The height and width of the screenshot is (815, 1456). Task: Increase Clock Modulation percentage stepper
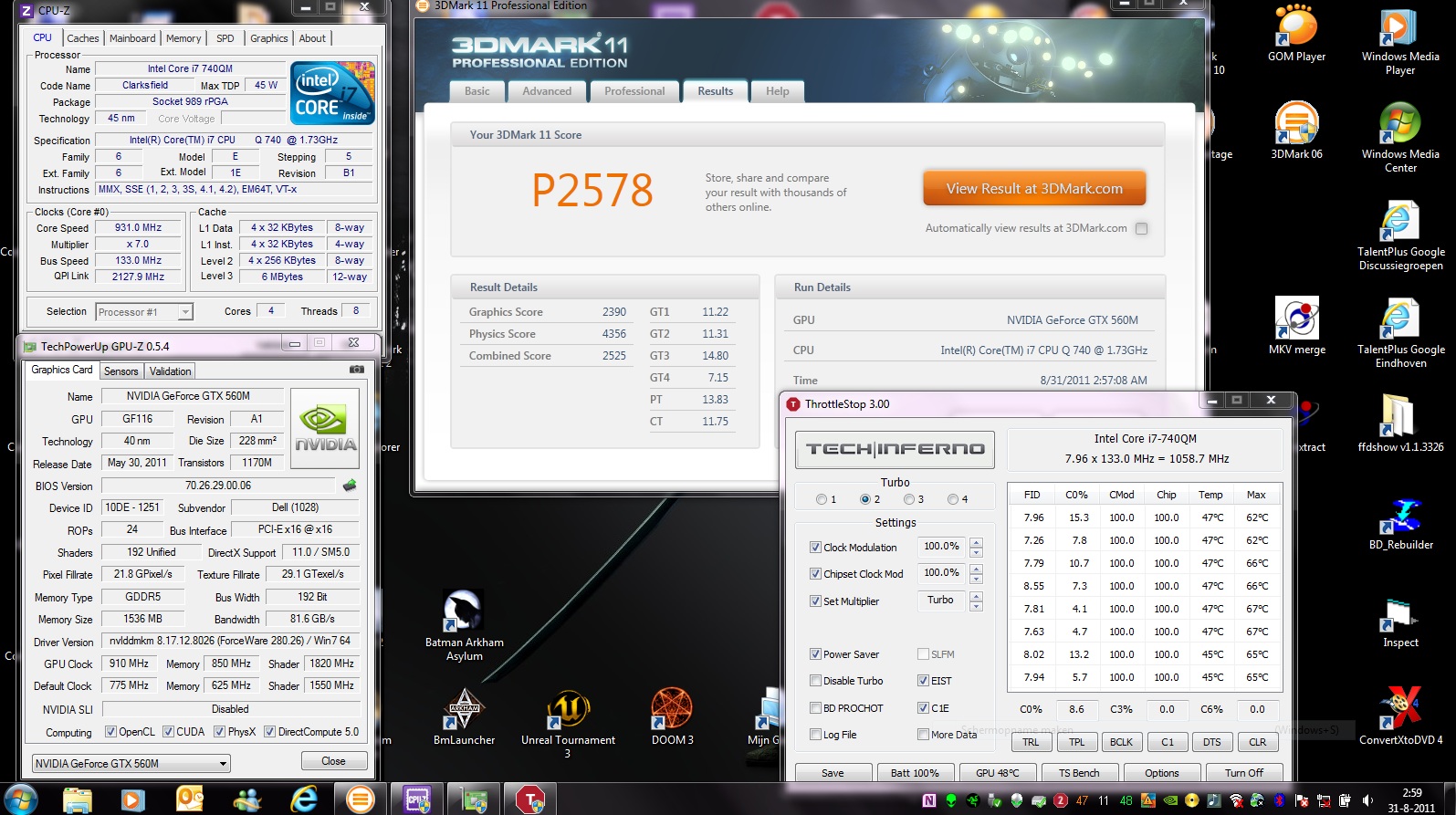point(976,543)
